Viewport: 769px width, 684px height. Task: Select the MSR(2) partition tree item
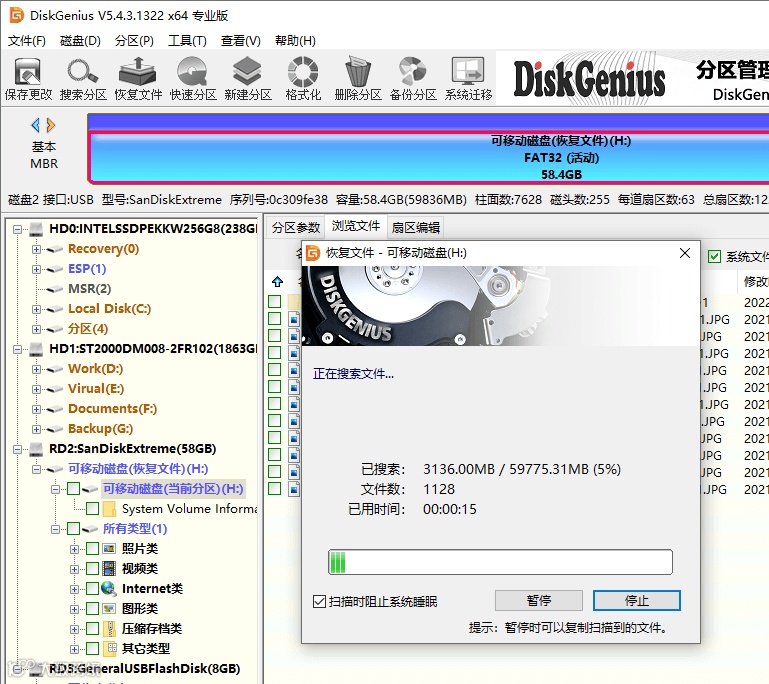click(x=90, y=289)
